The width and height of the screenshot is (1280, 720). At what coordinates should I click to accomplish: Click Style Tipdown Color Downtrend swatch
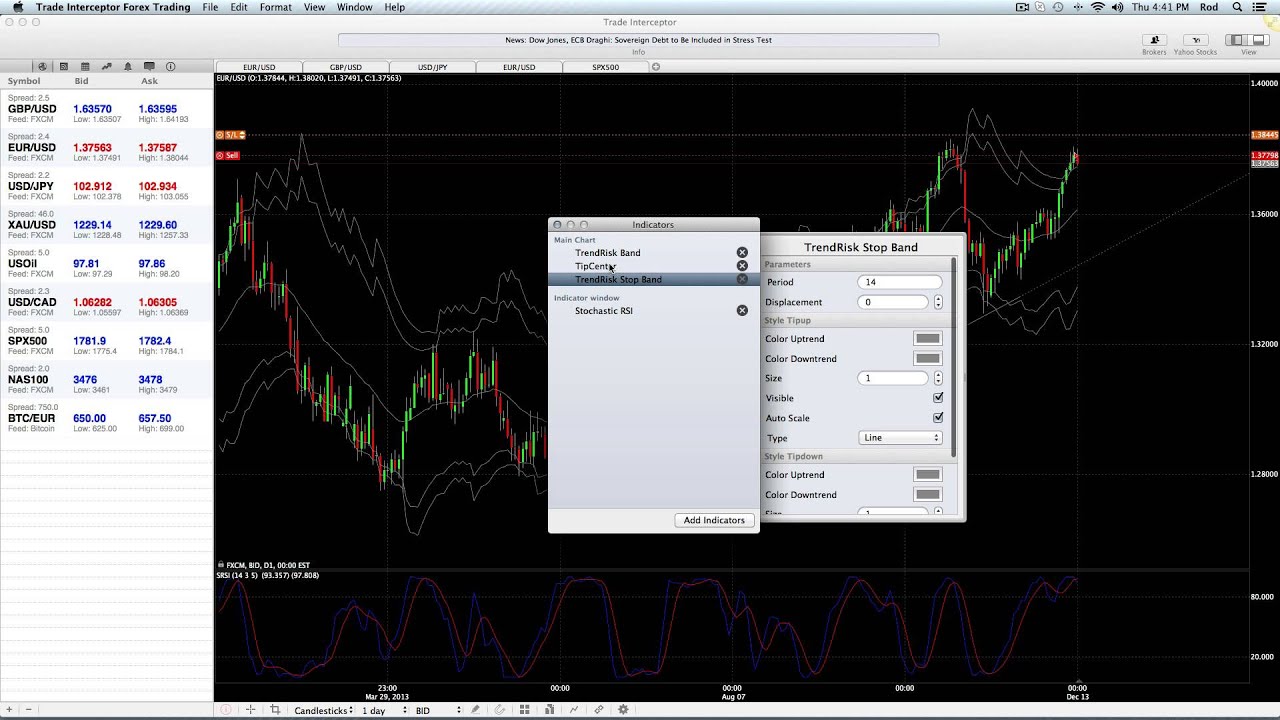click(x=927, y=495)
